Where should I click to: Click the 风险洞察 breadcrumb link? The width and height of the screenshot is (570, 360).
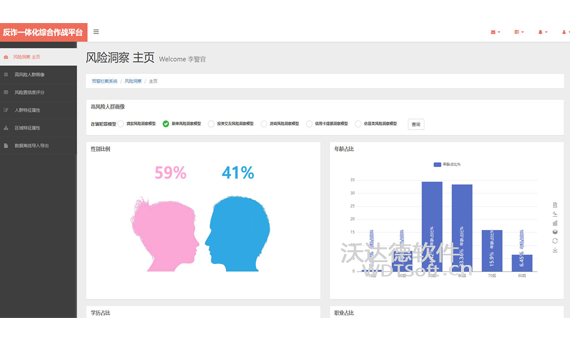pyautogui.click(x=133, y=81)
